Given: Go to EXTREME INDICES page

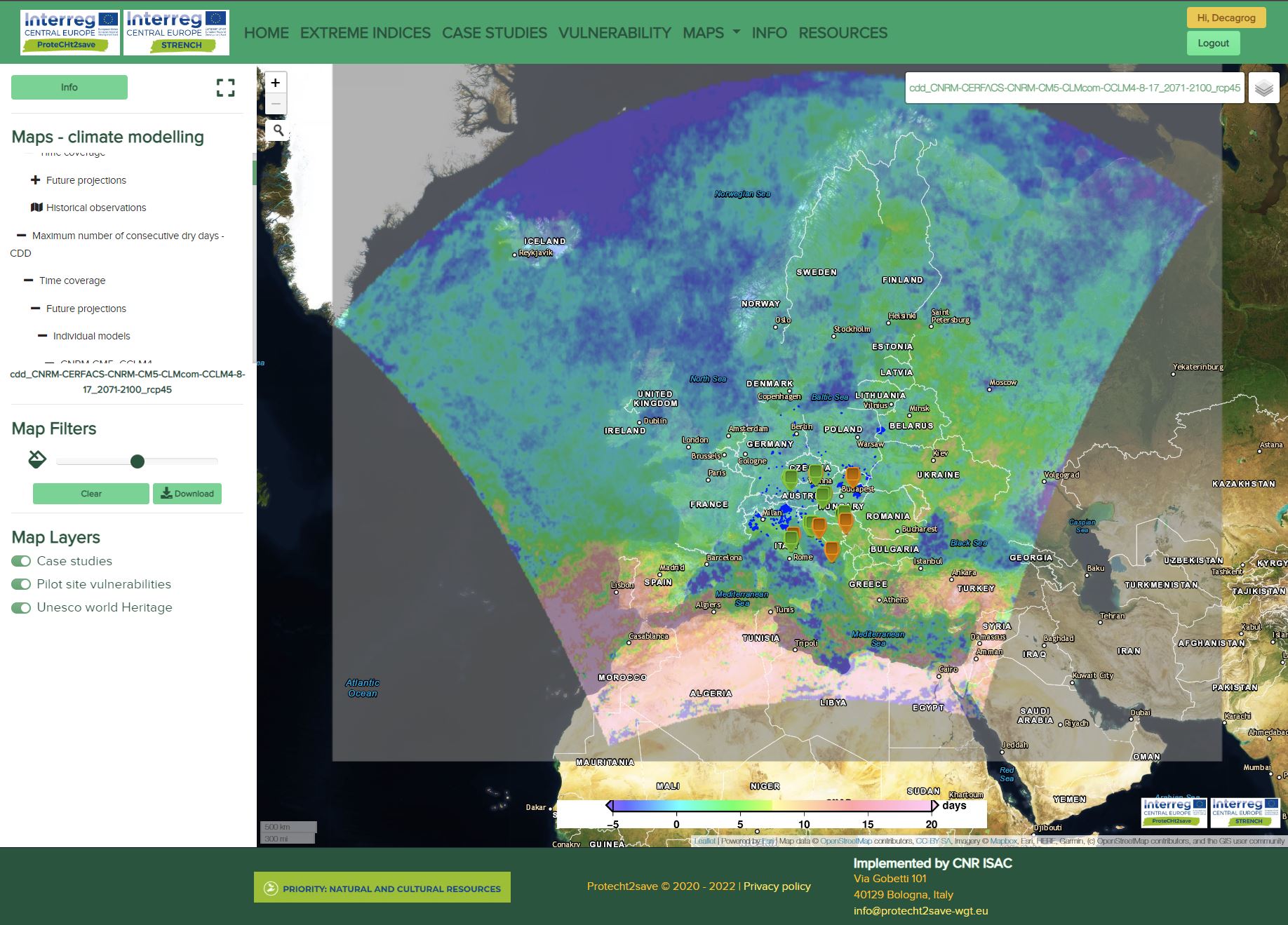Looking at the screenshot, I should click(365, 33).
